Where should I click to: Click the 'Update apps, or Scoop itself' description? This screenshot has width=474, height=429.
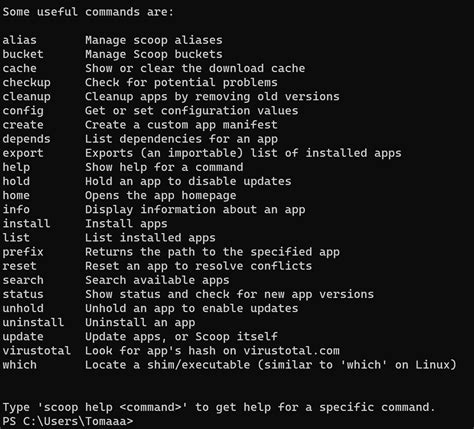click(x=181, y=337)
